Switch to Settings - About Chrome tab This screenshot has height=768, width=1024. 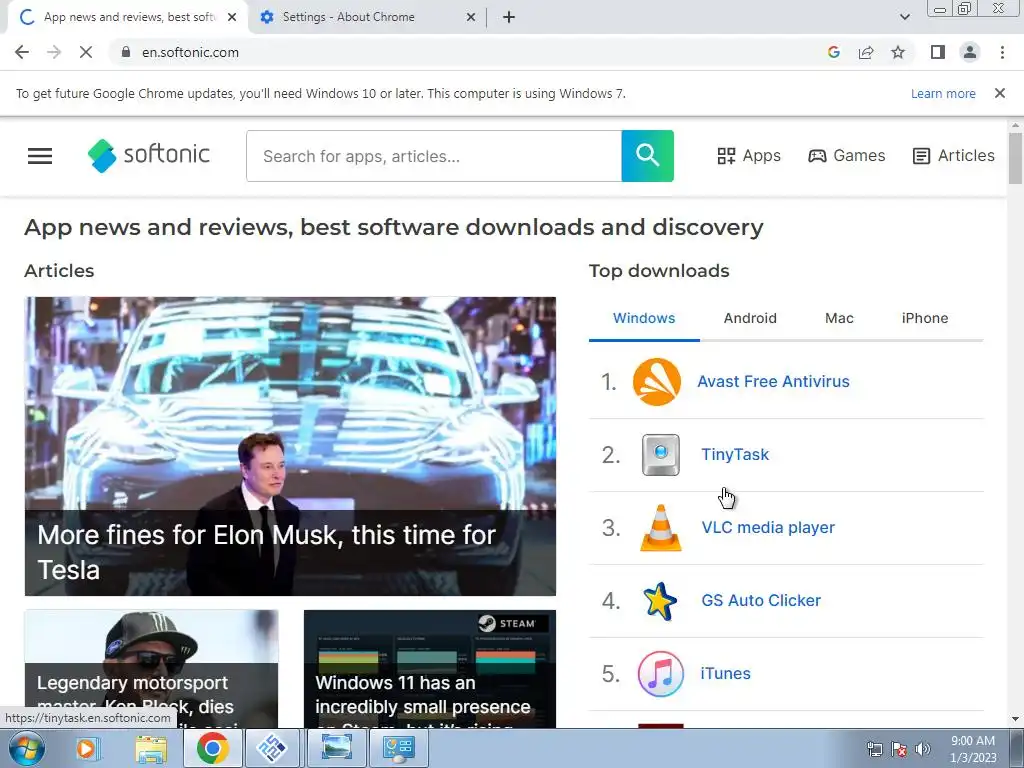tap(368, 17)
